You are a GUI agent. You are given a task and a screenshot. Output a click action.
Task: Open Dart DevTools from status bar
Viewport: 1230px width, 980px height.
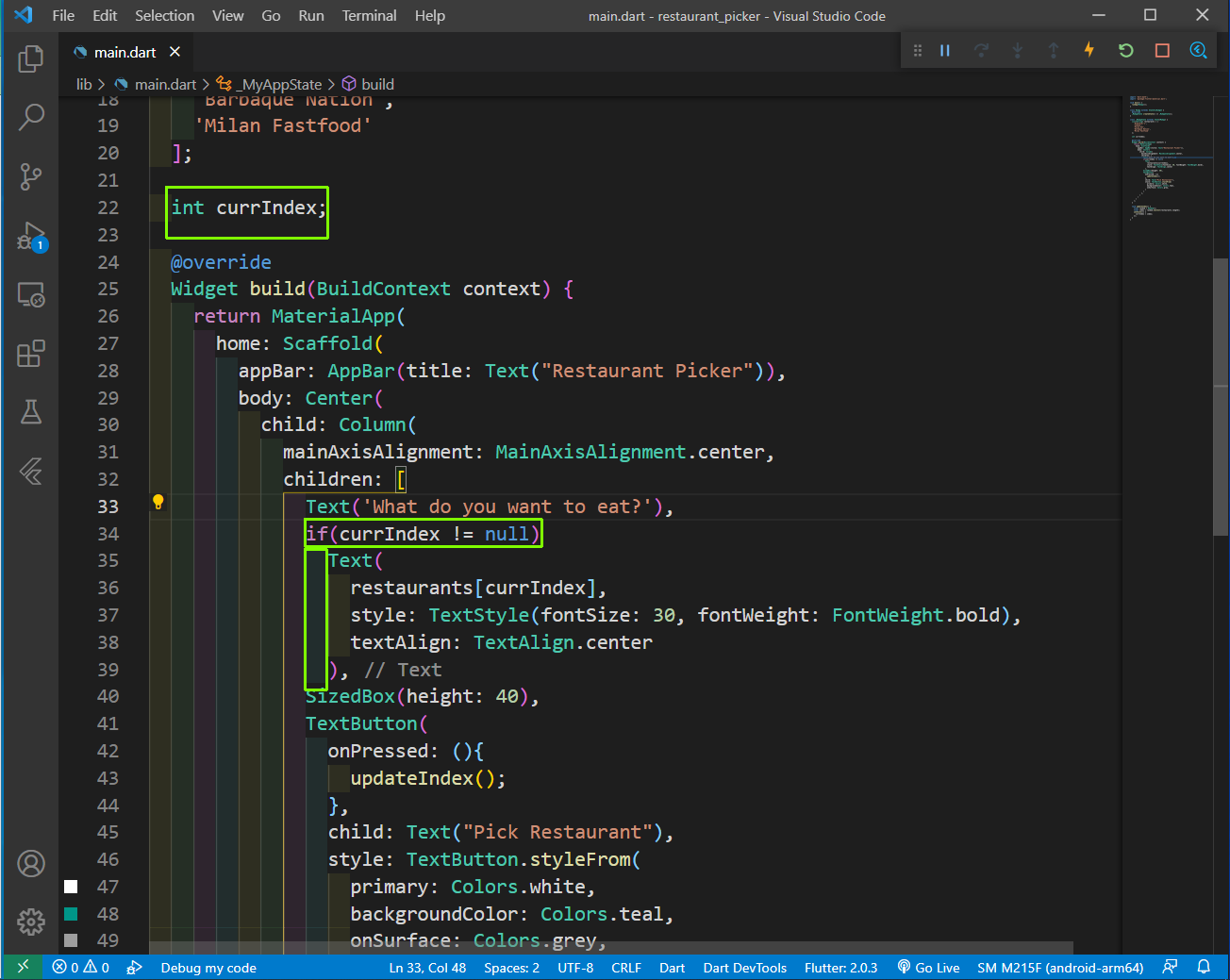tap(744, 968)
